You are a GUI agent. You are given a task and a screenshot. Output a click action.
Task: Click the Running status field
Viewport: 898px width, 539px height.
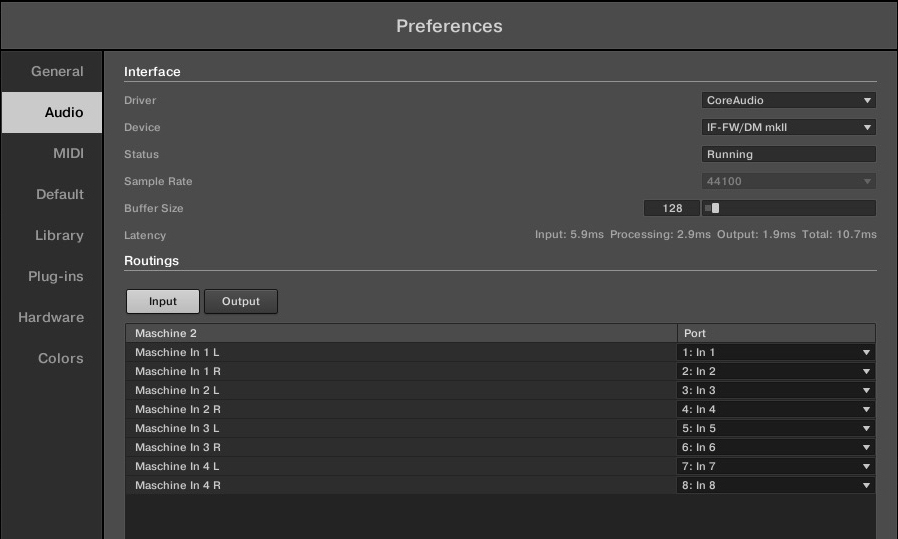coord(789,154)
